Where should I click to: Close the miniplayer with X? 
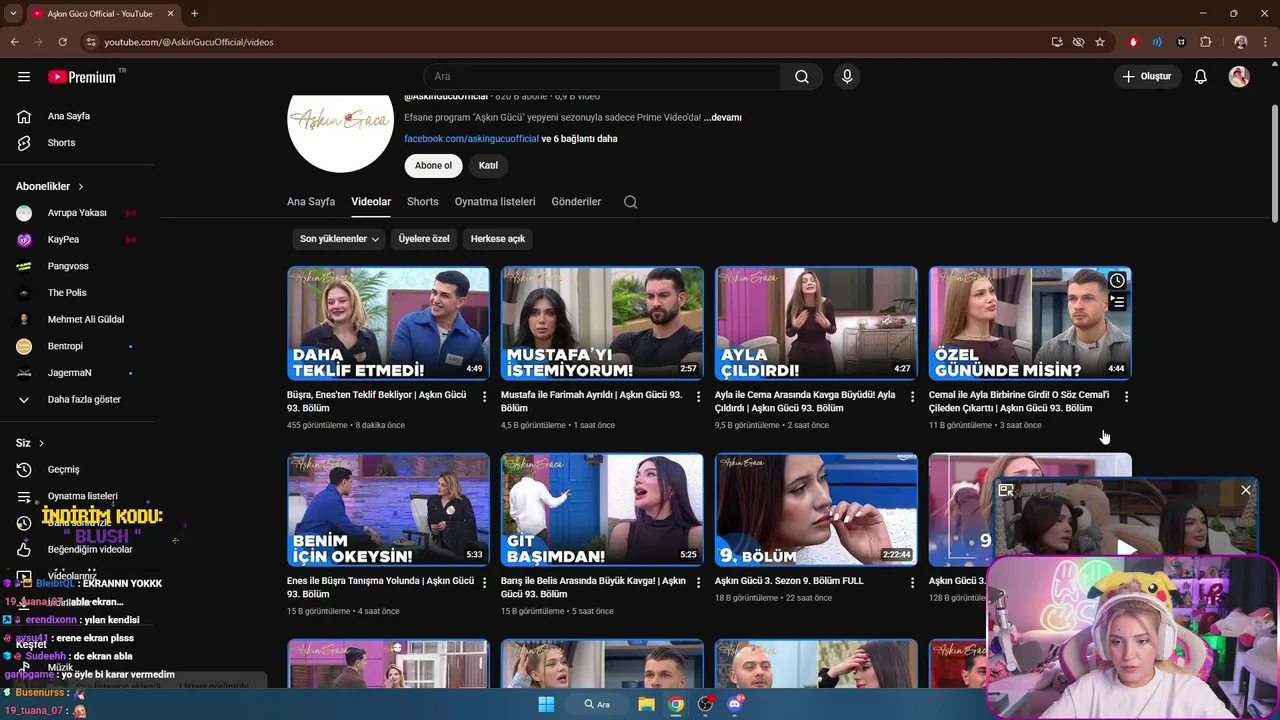click(x=1245, y=490)
